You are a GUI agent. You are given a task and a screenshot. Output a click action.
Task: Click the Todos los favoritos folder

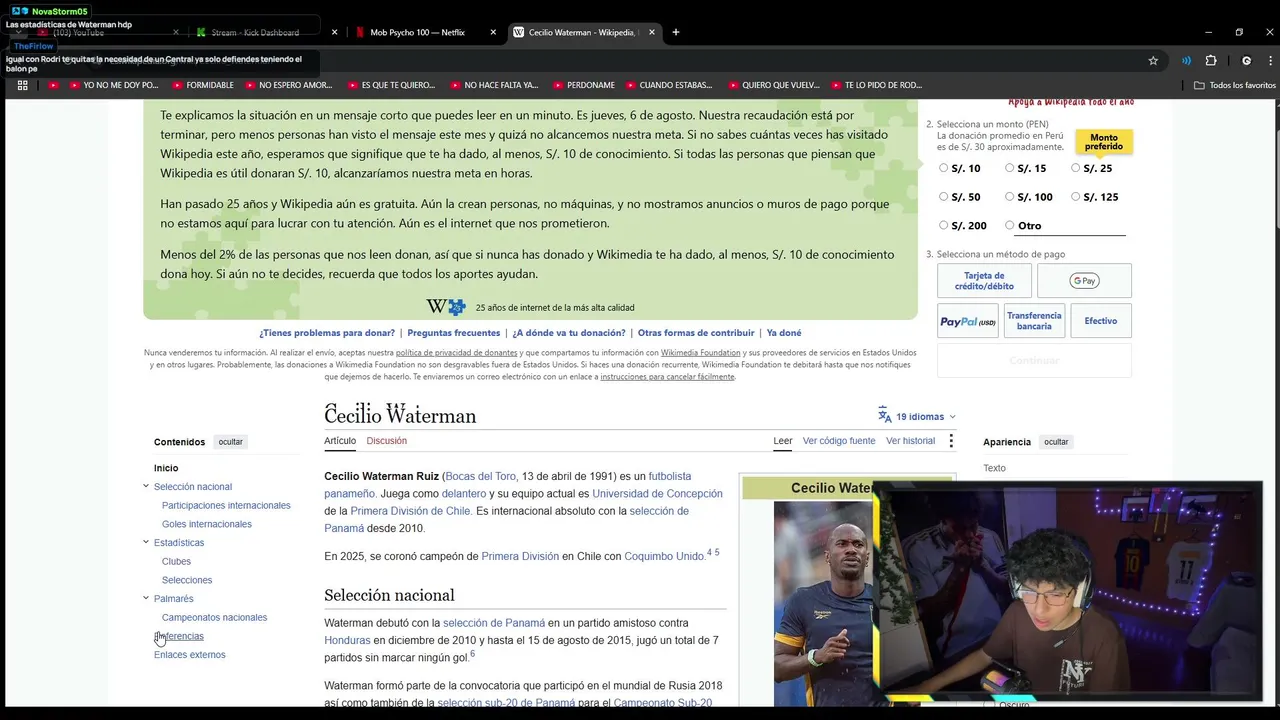pos(1235,85)
